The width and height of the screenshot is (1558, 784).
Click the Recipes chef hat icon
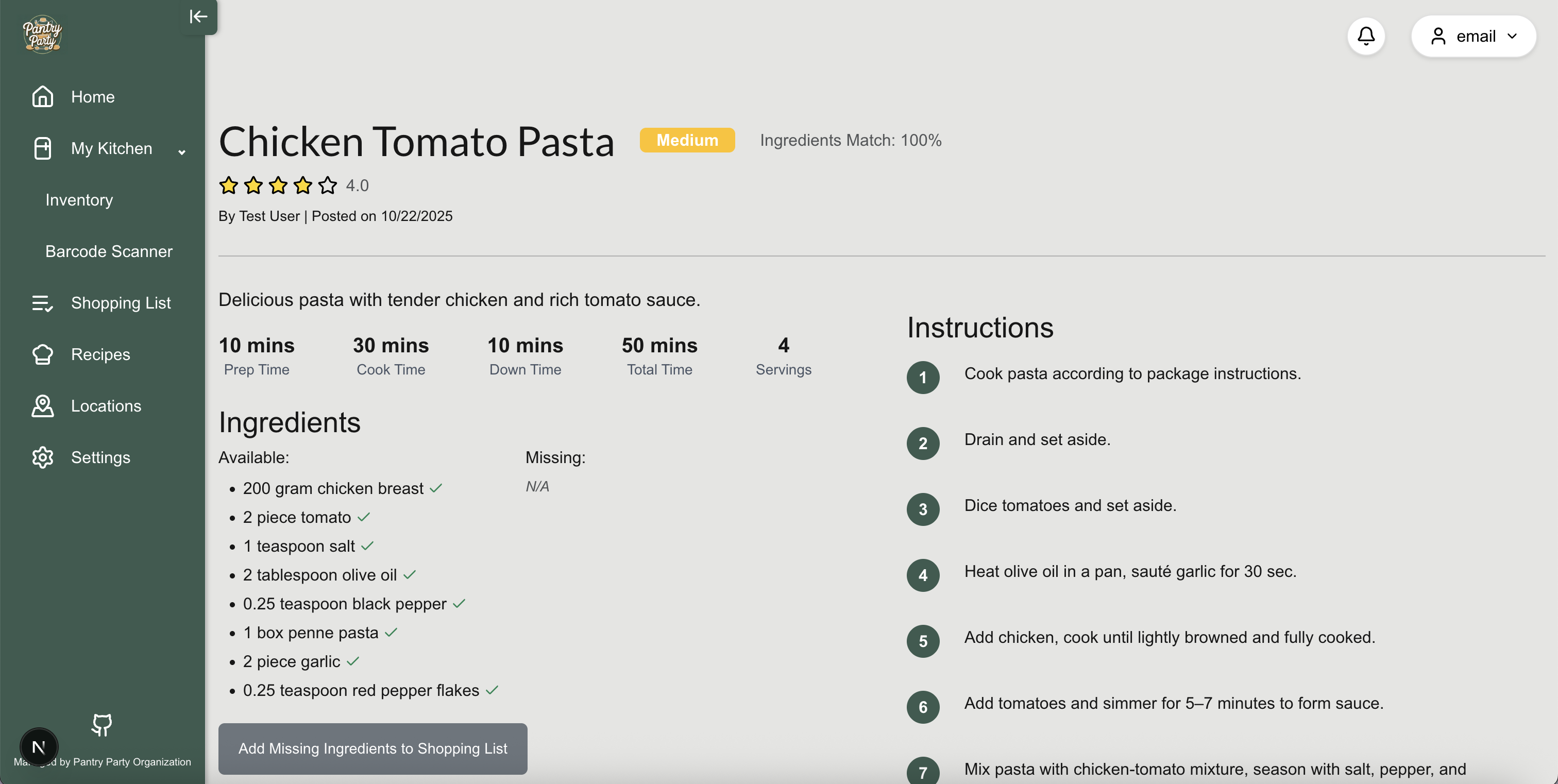42,354
